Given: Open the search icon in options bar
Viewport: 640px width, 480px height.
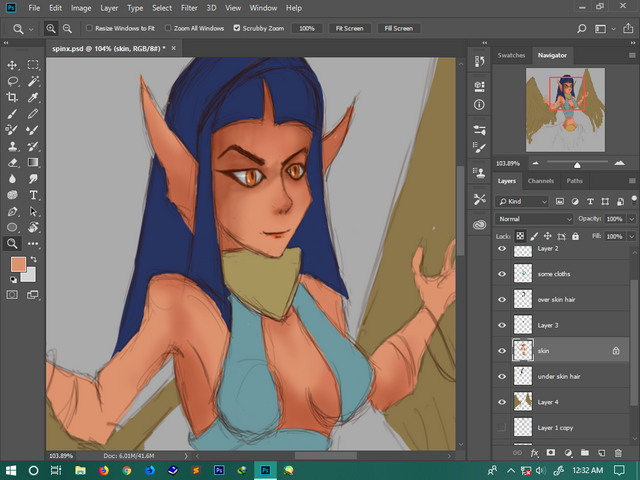Looking at the screenshot, I should click(581, 29).
